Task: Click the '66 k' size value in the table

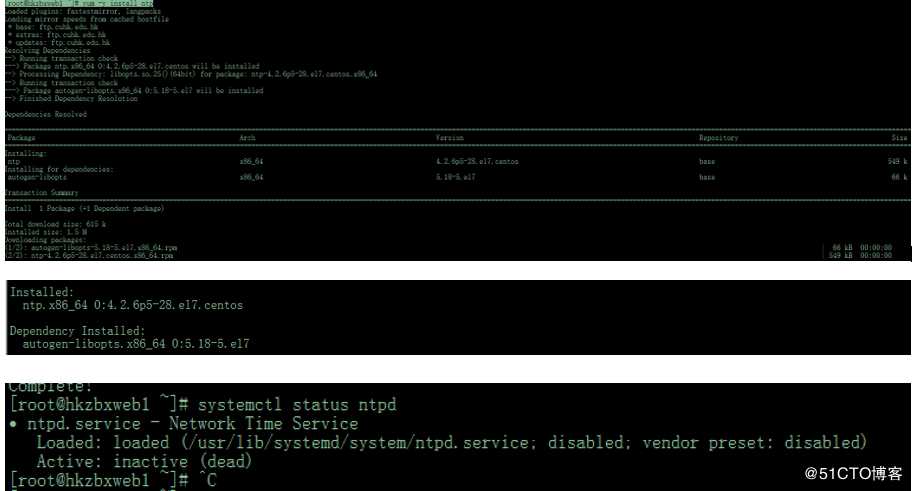Action: pos(899,177)
